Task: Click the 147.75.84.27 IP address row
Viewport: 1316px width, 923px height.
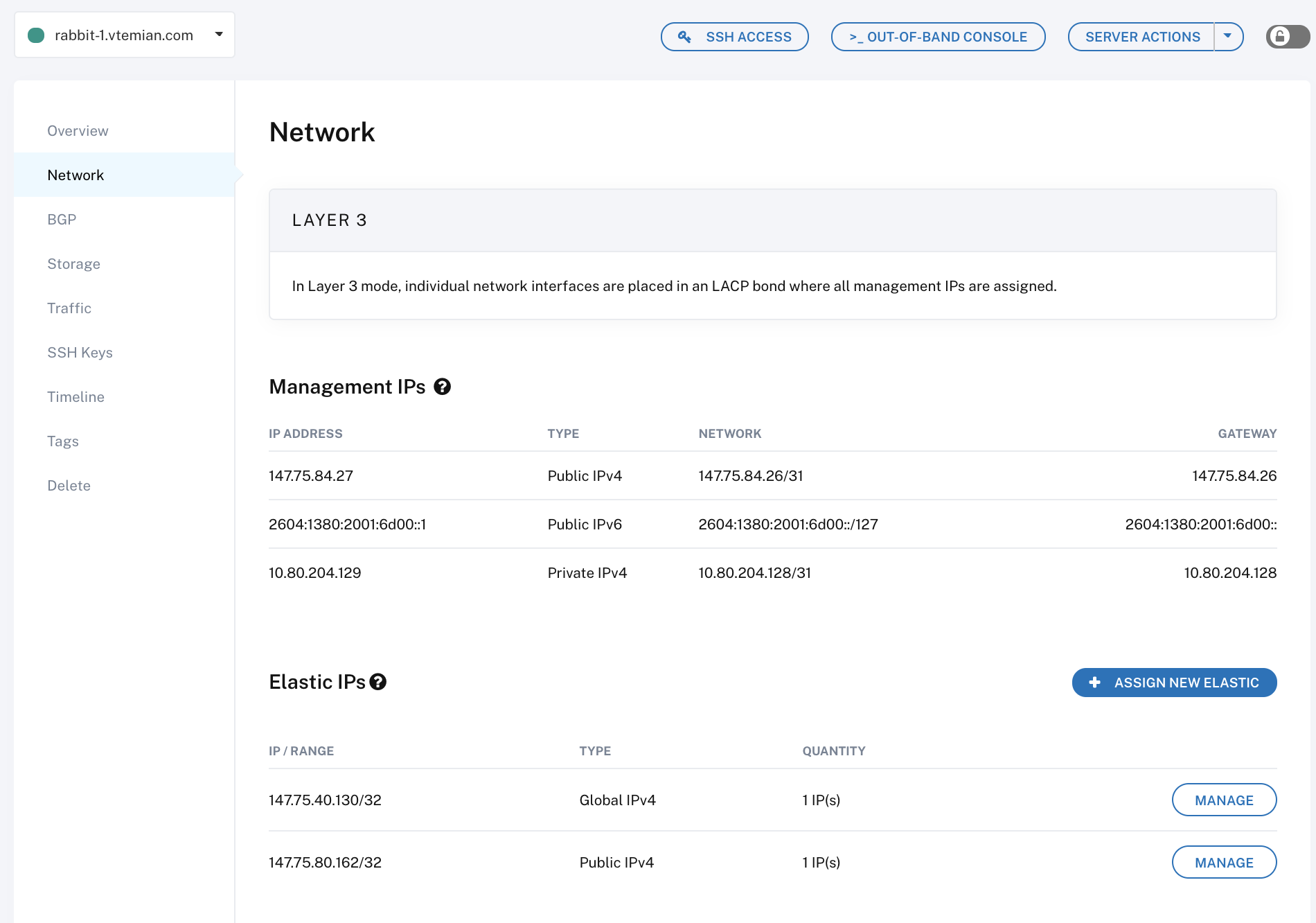Action: 310,475
